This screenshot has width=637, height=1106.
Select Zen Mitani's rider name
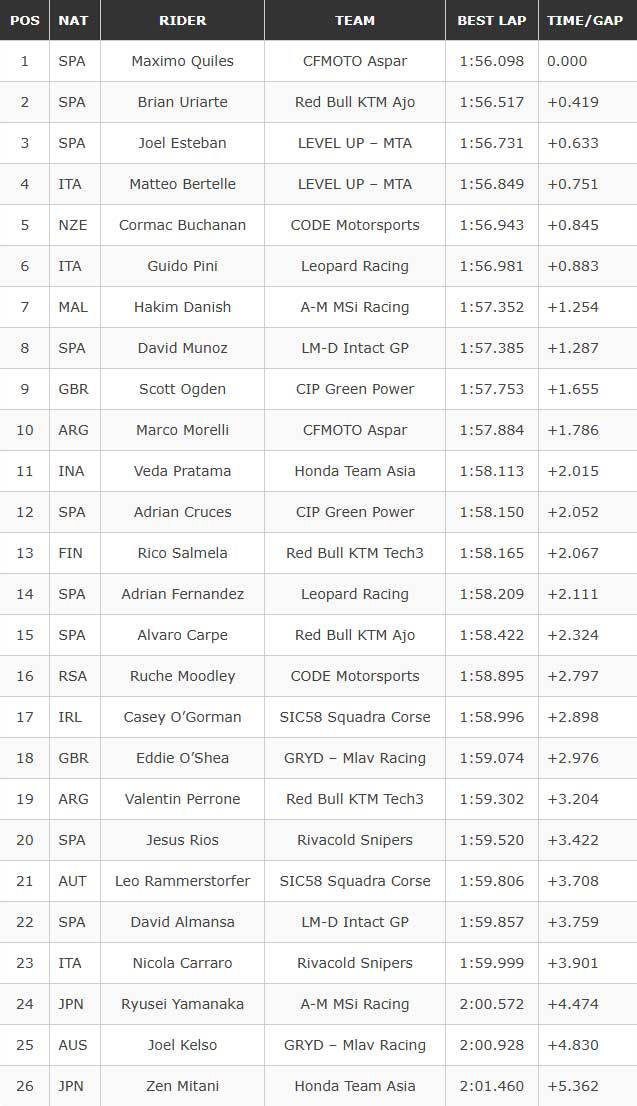182,1086
